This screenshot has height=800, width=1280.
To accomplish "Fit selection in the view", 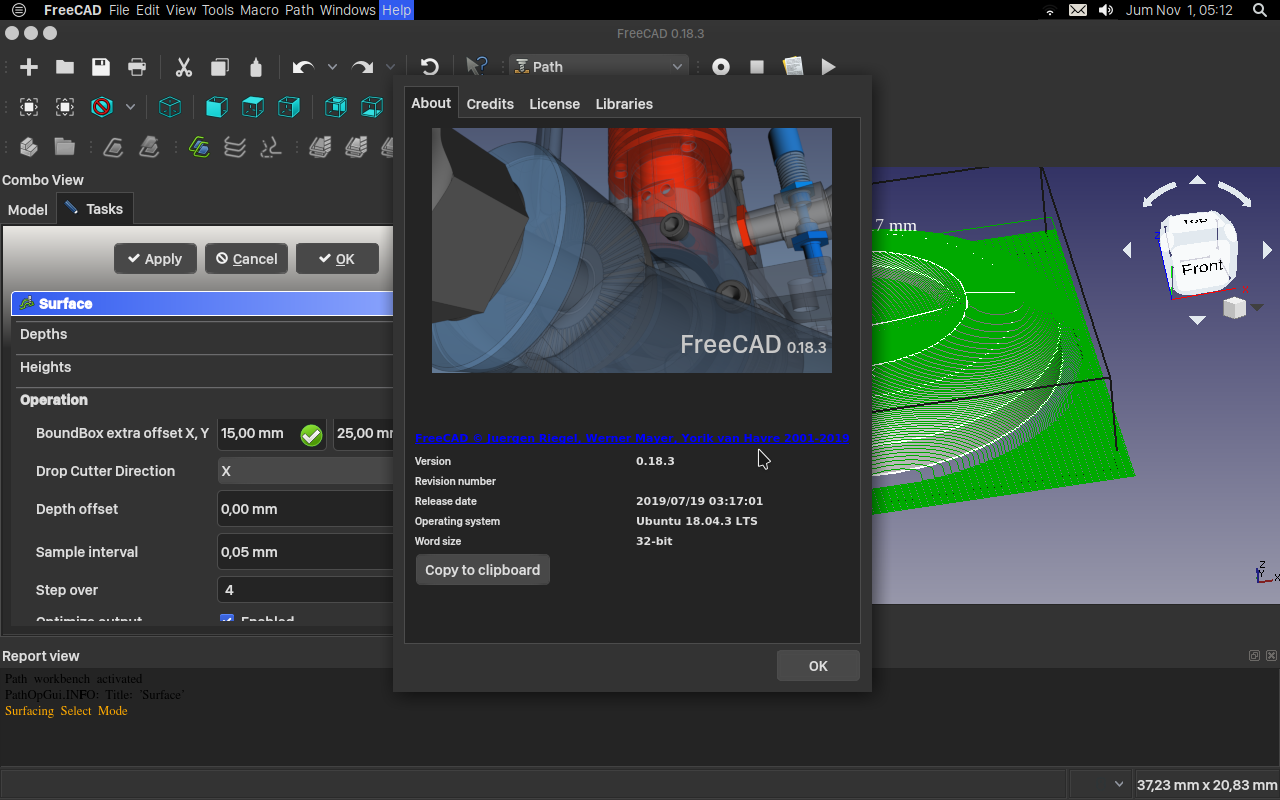I will 65,107.
